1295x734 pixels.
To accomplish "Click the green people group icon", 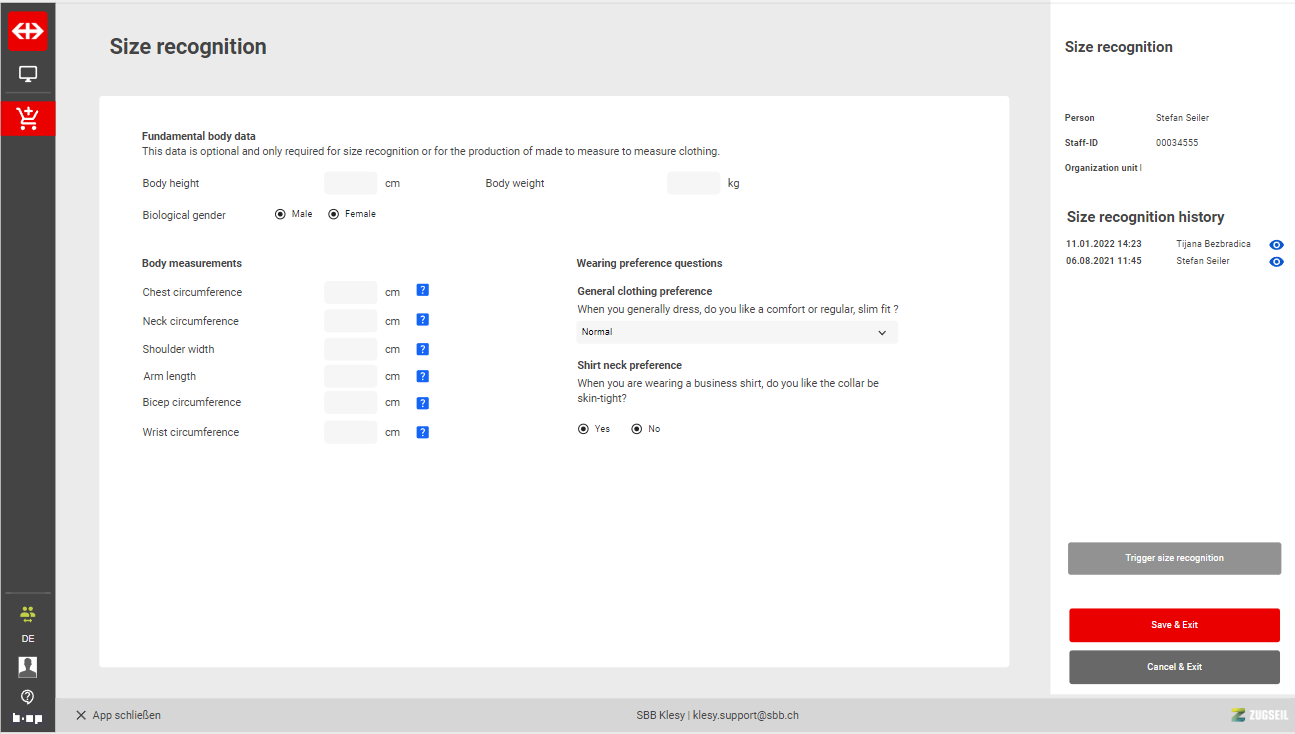I will pos(28,613).
